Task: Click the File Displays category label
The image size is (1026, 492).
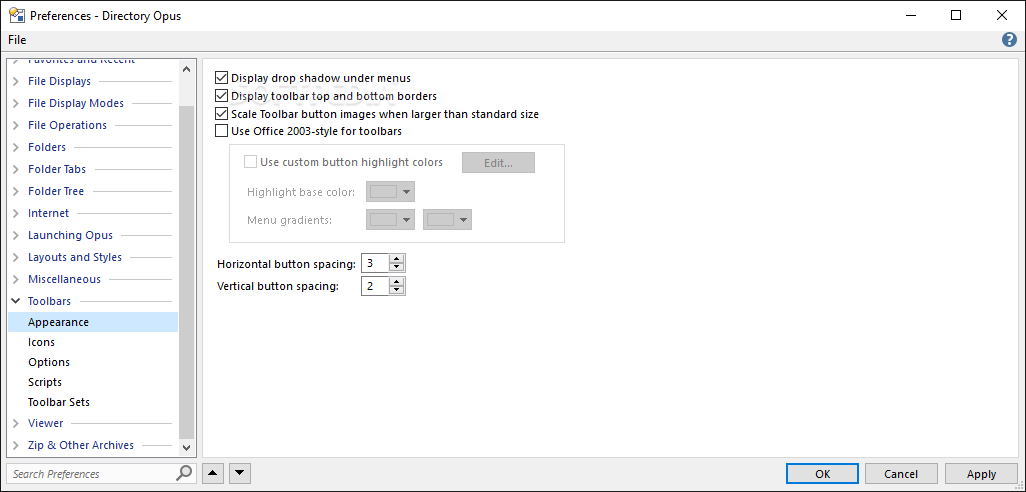Action: (x=60, y=82)
